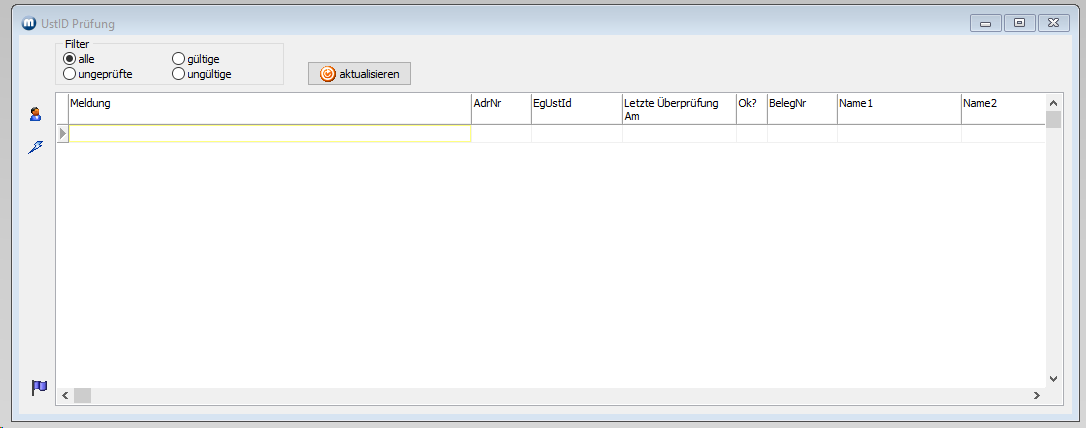Screen dimensions: 1086x428
Task: Click the first row's Meldung cell
Action: (268, 133)
